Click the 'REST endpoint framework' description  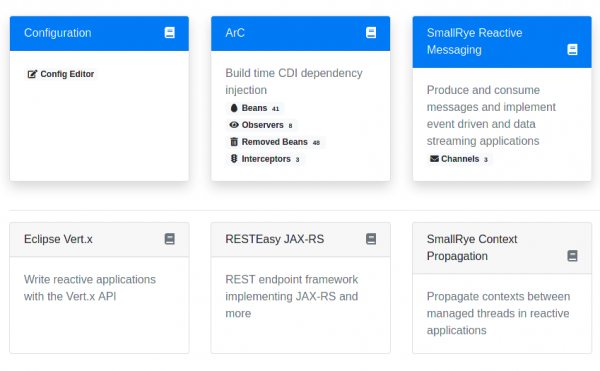[292, 296]
